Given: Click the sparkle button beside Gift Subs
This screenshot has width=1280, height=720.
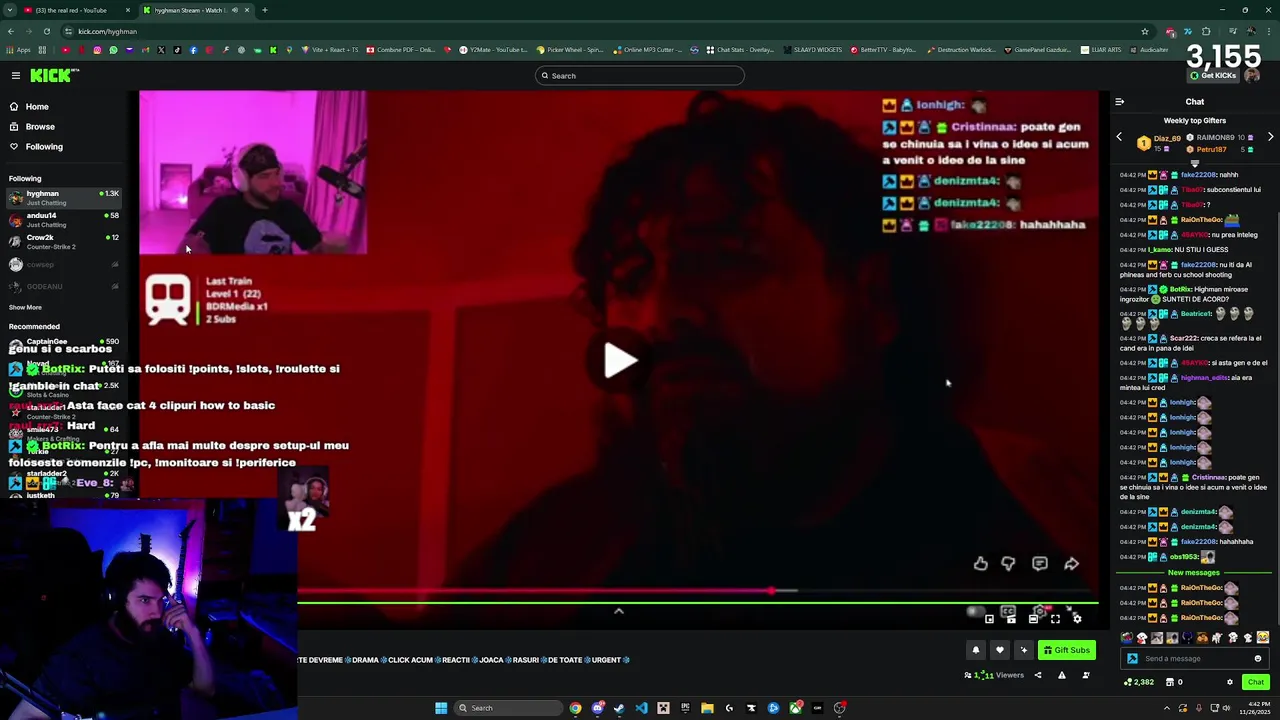Looking at the screenshot, I should pyautogui.click(x=1024, y=650).
